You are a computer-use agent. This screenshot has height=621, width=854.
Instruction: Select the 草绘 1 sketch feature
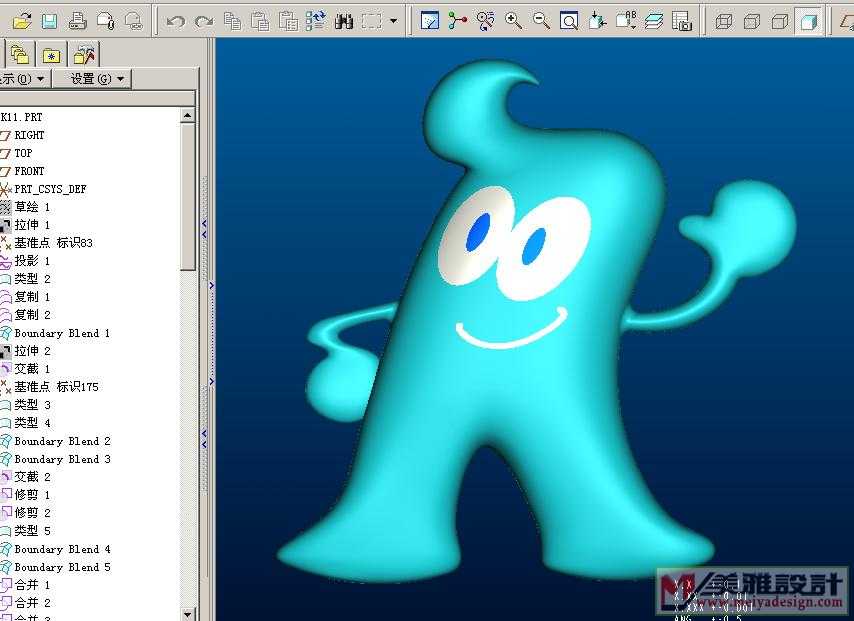32,207
